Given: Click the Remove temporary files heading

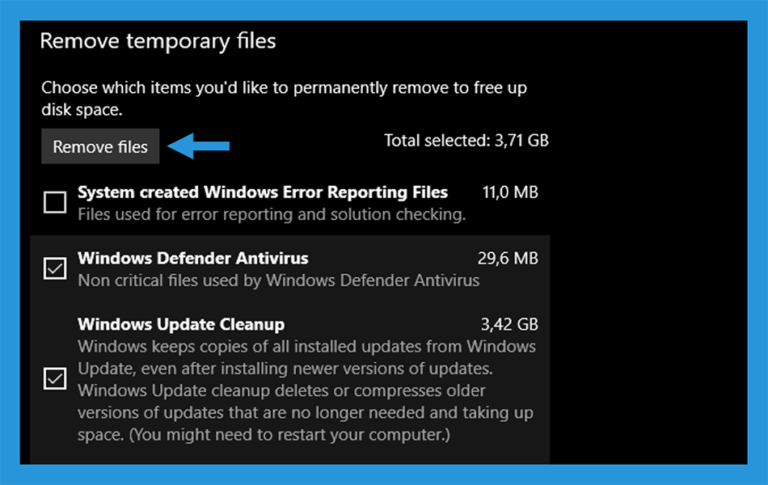Looking at the screenshot, I should coord(158,41).
